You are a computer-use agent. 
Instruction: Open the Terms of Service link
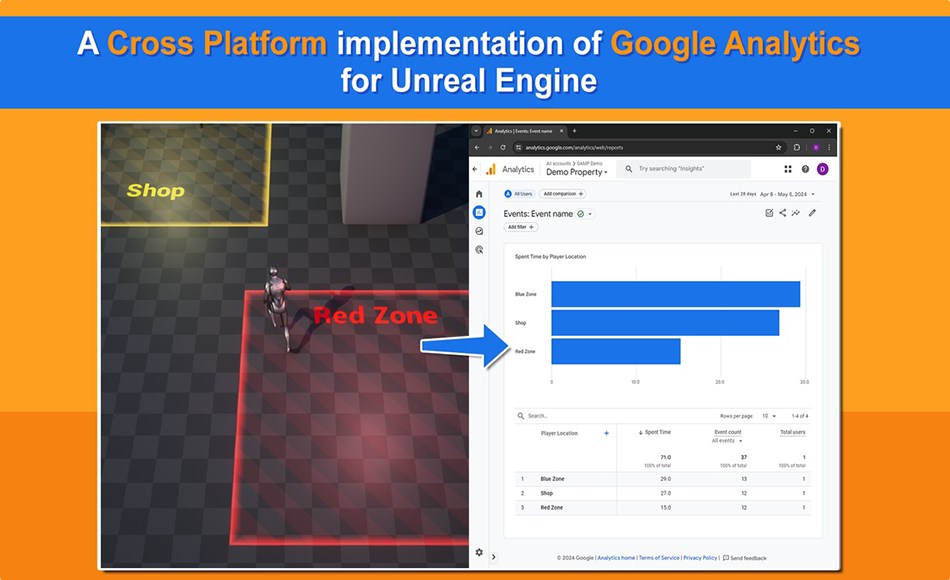(660, 557)
